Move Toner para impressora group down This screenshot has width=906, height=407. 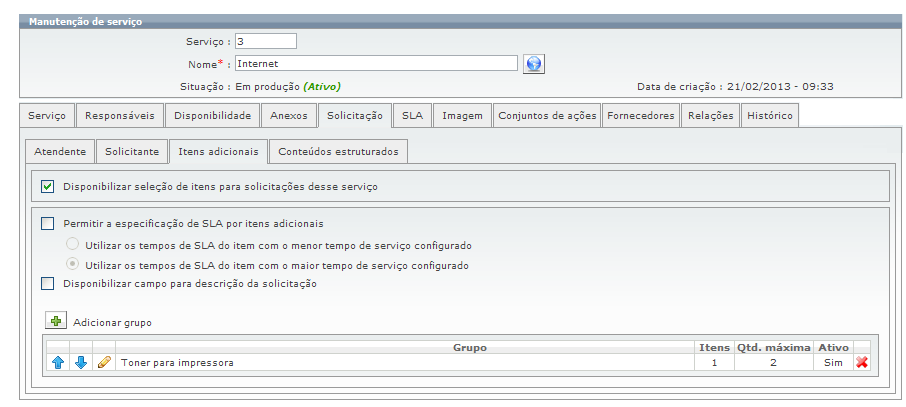click(81, 363)
